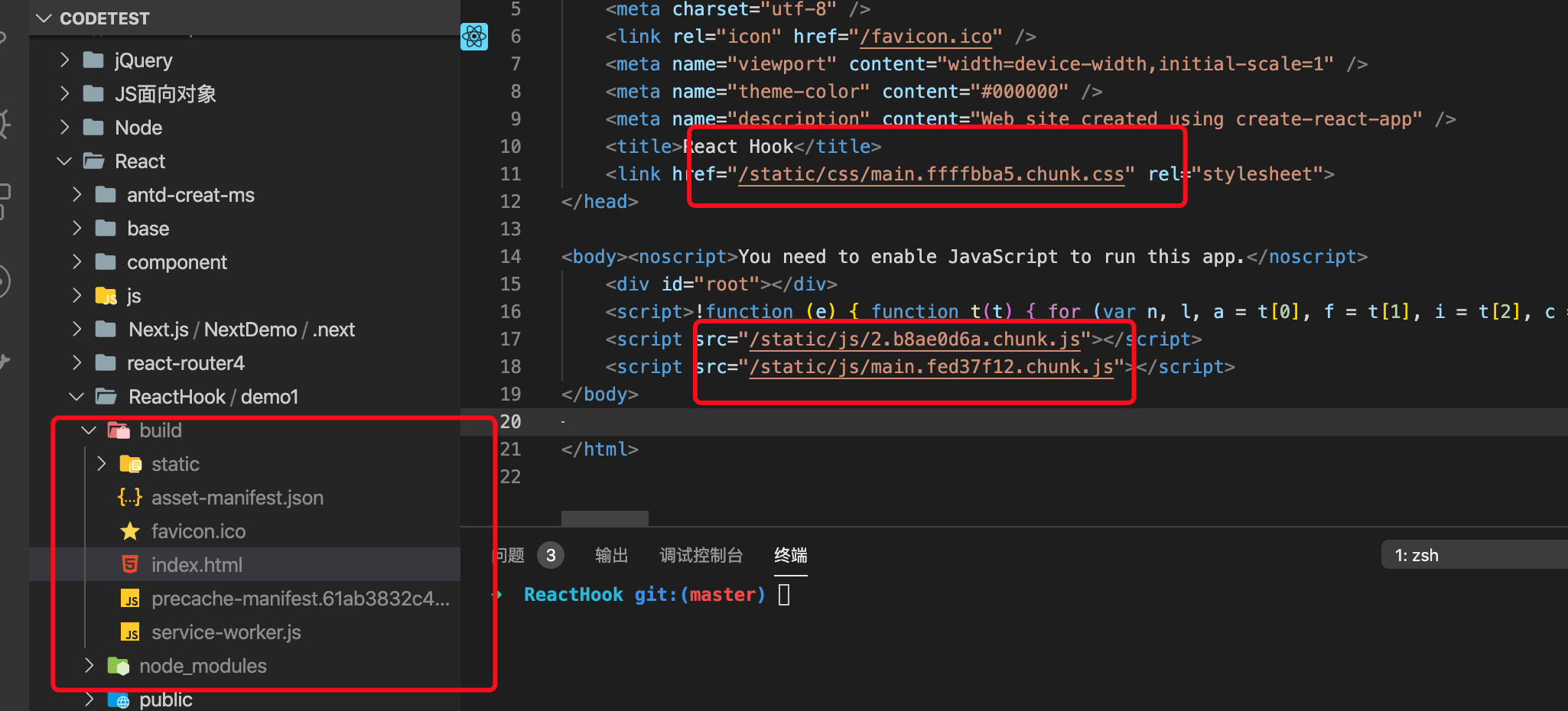The image size is (1568, 711).
Task: Expand the static folder inside build
Action: [102, 463]
